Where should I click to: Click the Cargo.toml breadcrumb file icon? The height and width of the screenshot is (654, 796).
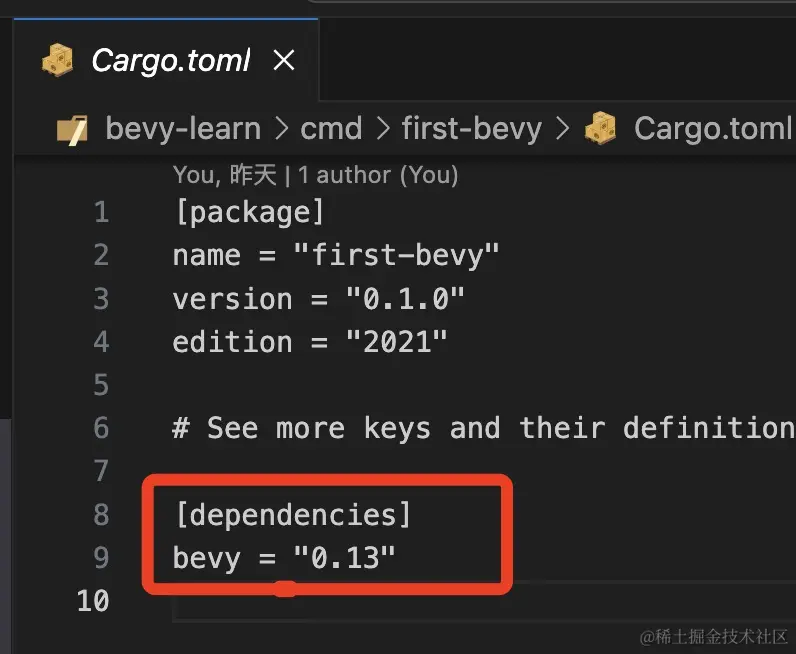[600, 128]
